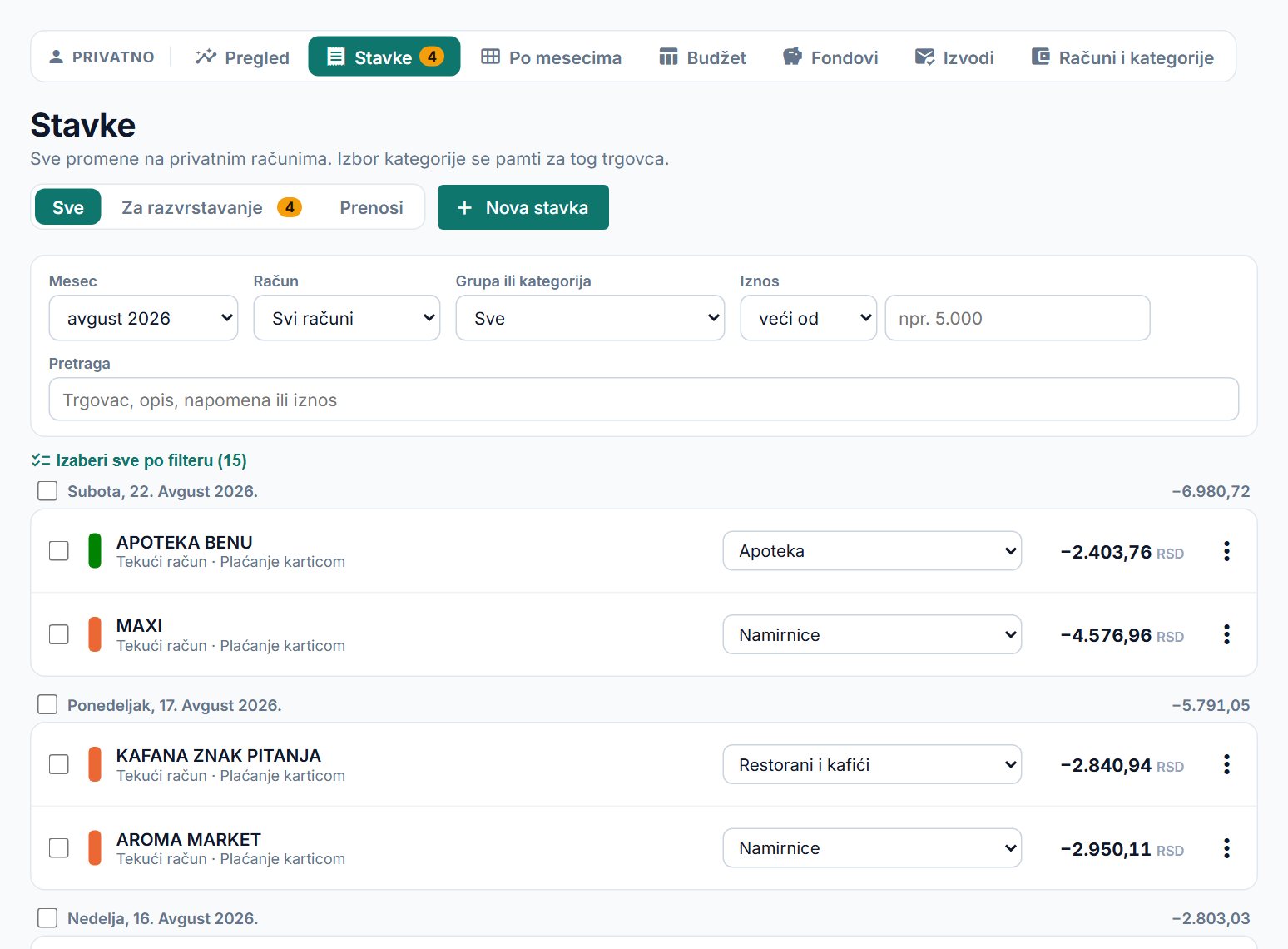1288x949 pixels.
Task: Show Za razvrstavanje items
Action: (211, 207)
